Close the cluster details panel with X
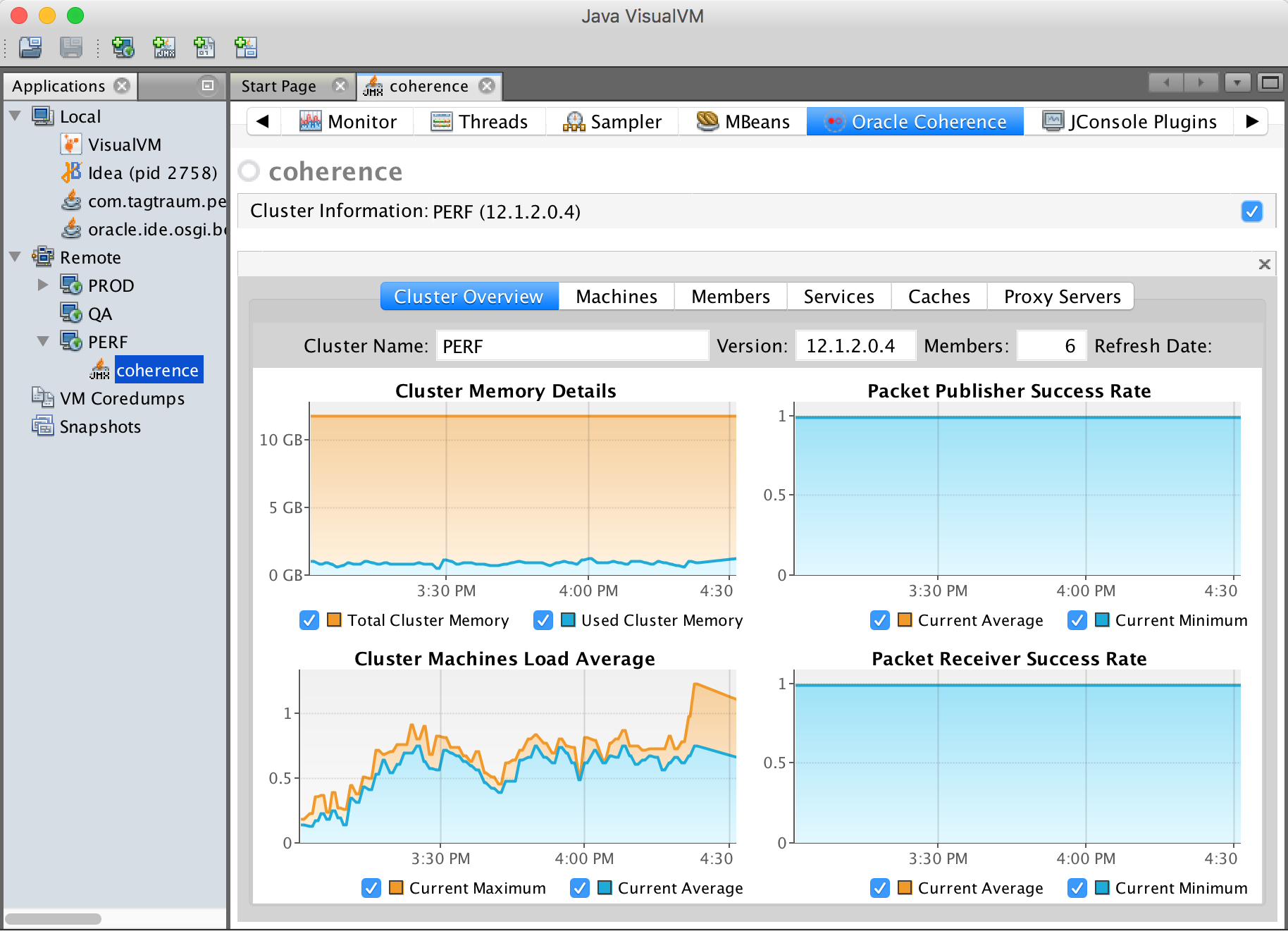This screenshot has width=1288, height=931. click(1265, 264)
